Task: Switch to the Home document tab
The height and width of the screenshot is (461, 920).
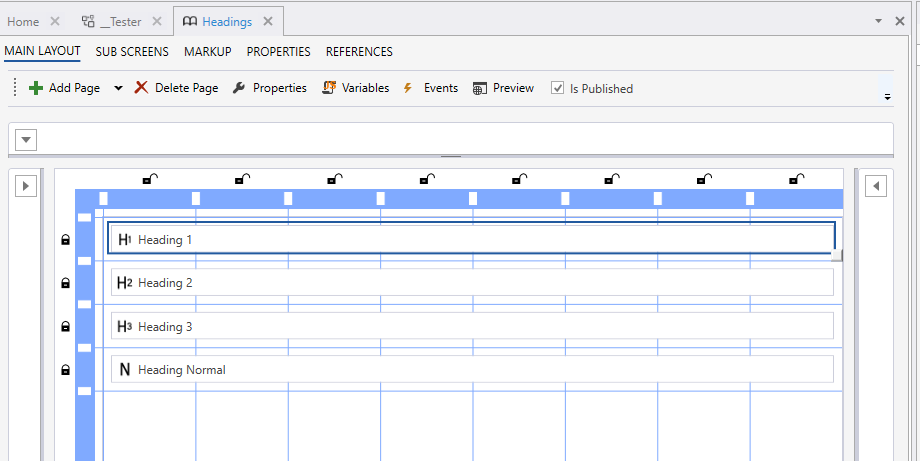Action: [x=23, y=22]
